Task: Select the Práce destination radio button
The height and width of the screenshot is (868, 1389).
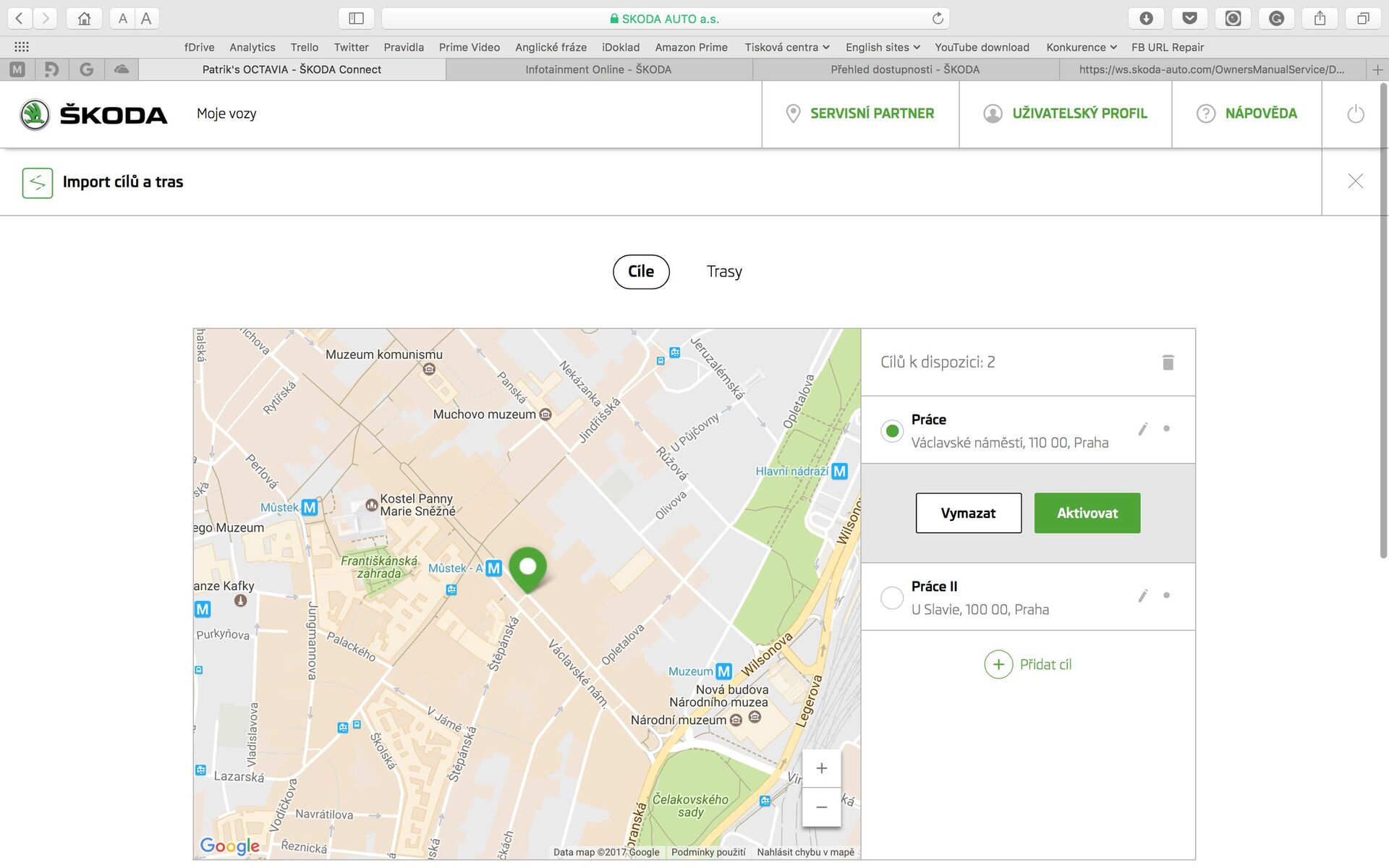Action: (x=892, y=430)
